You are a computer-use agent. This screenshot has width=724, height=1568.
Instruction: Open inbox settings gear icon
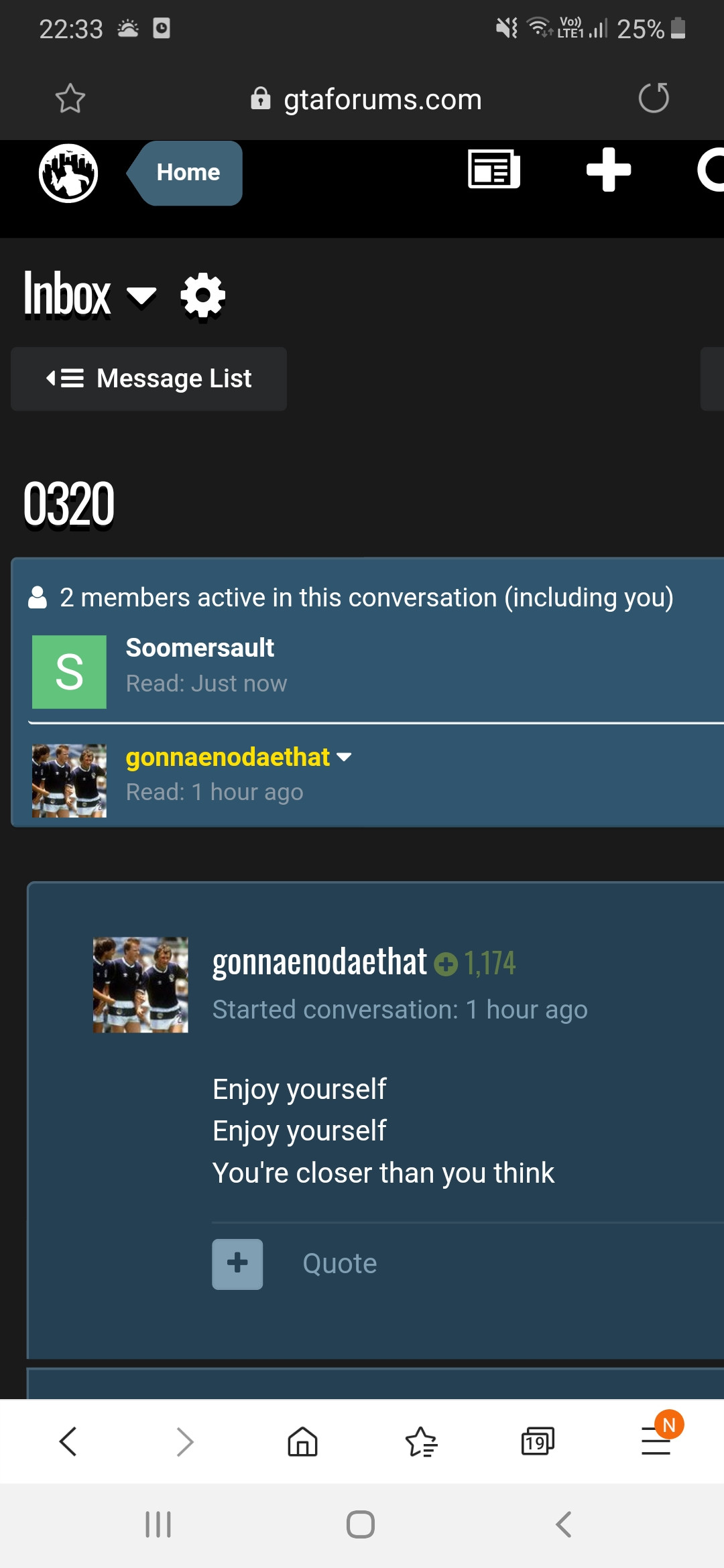pyautogui.click(x=203, y=296)
